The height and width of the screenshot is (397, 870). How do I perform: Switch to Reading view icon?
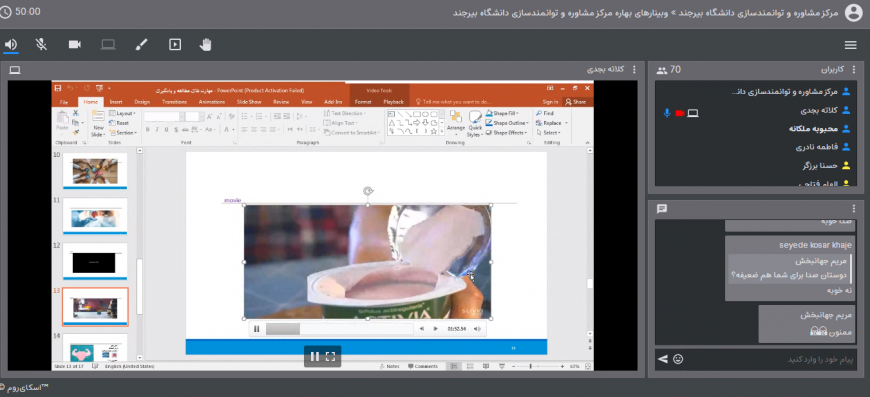point(486,367)
